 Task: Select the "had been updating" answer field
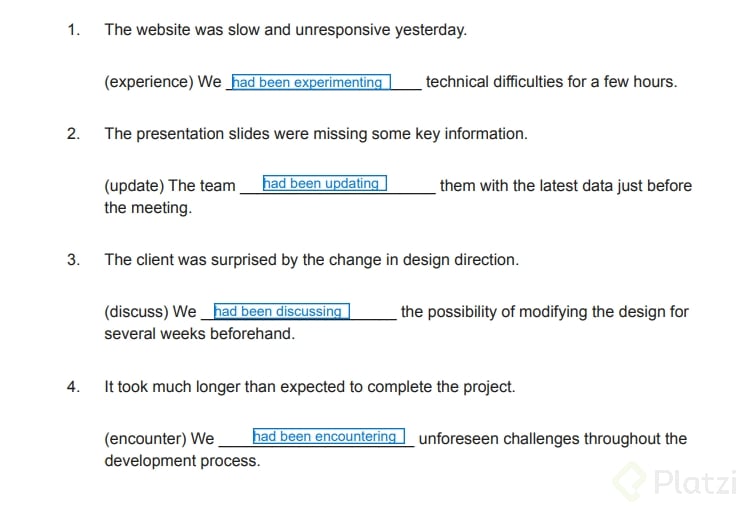[324, 184]
